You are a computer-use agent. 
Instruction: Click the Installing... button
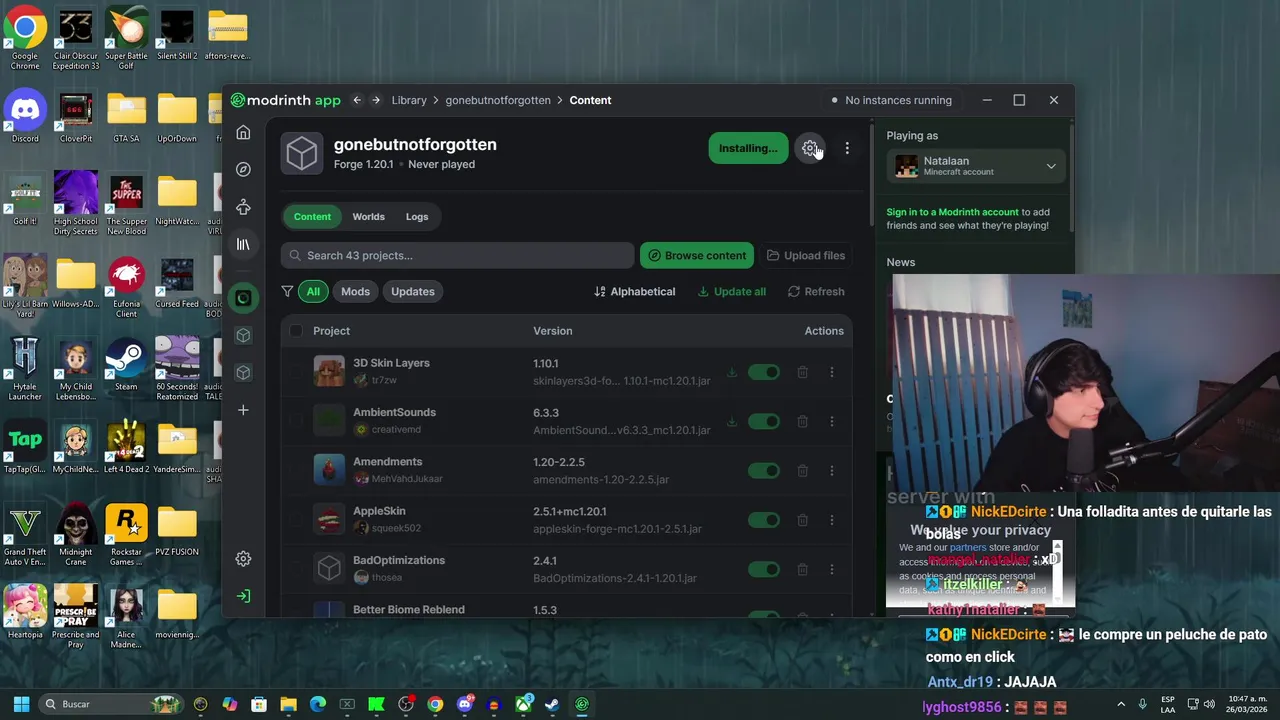pyautogui.click(x=748, y=148)
